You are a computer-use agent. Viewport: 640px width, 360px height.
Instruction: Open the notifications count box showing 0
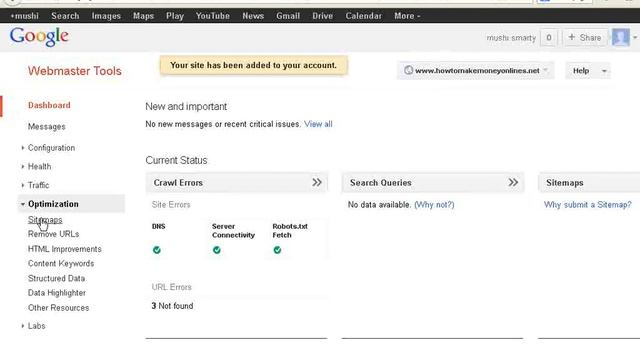pyautogui.click(x=549, y=38)
